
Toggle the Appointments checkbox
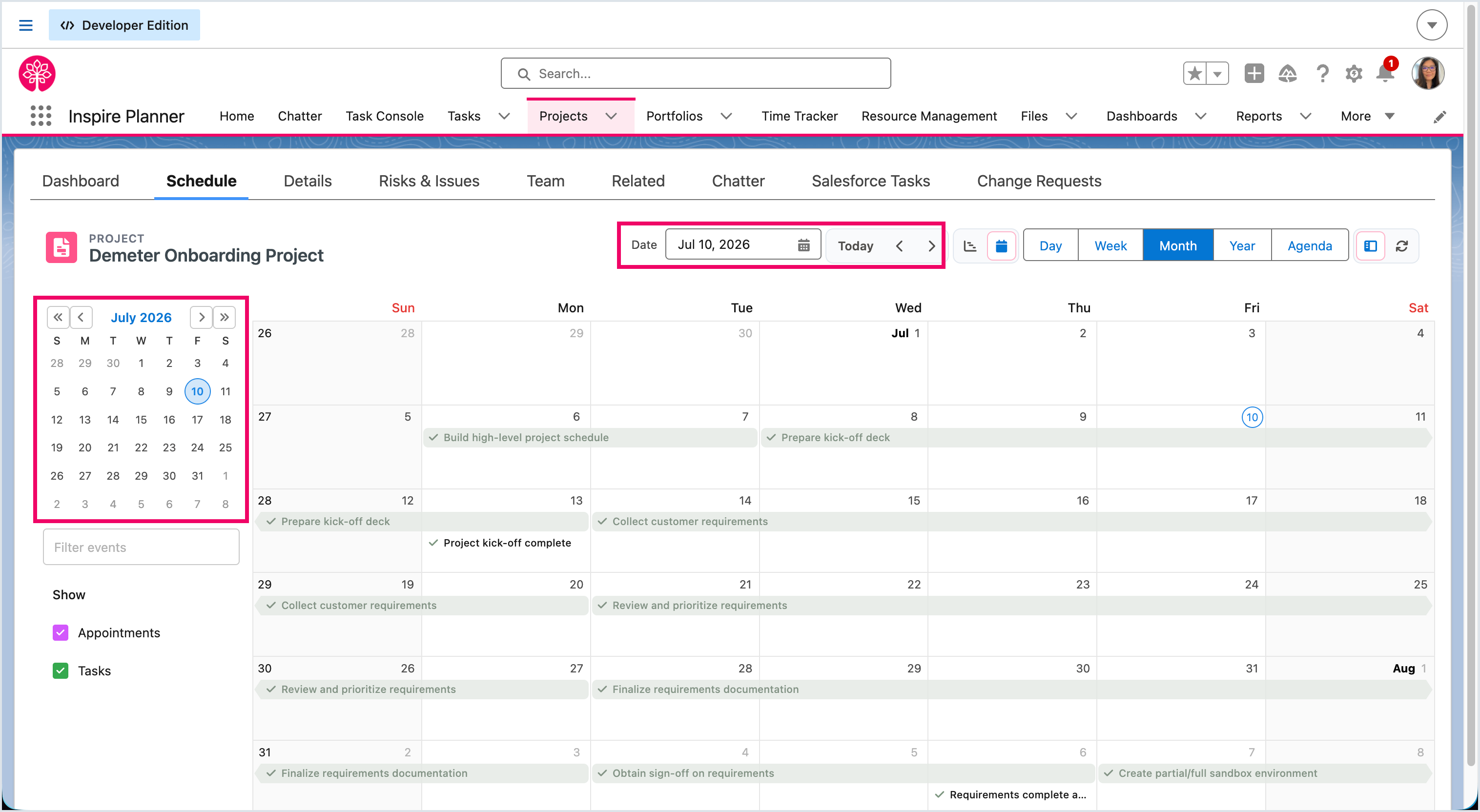(x=61, y=632)
